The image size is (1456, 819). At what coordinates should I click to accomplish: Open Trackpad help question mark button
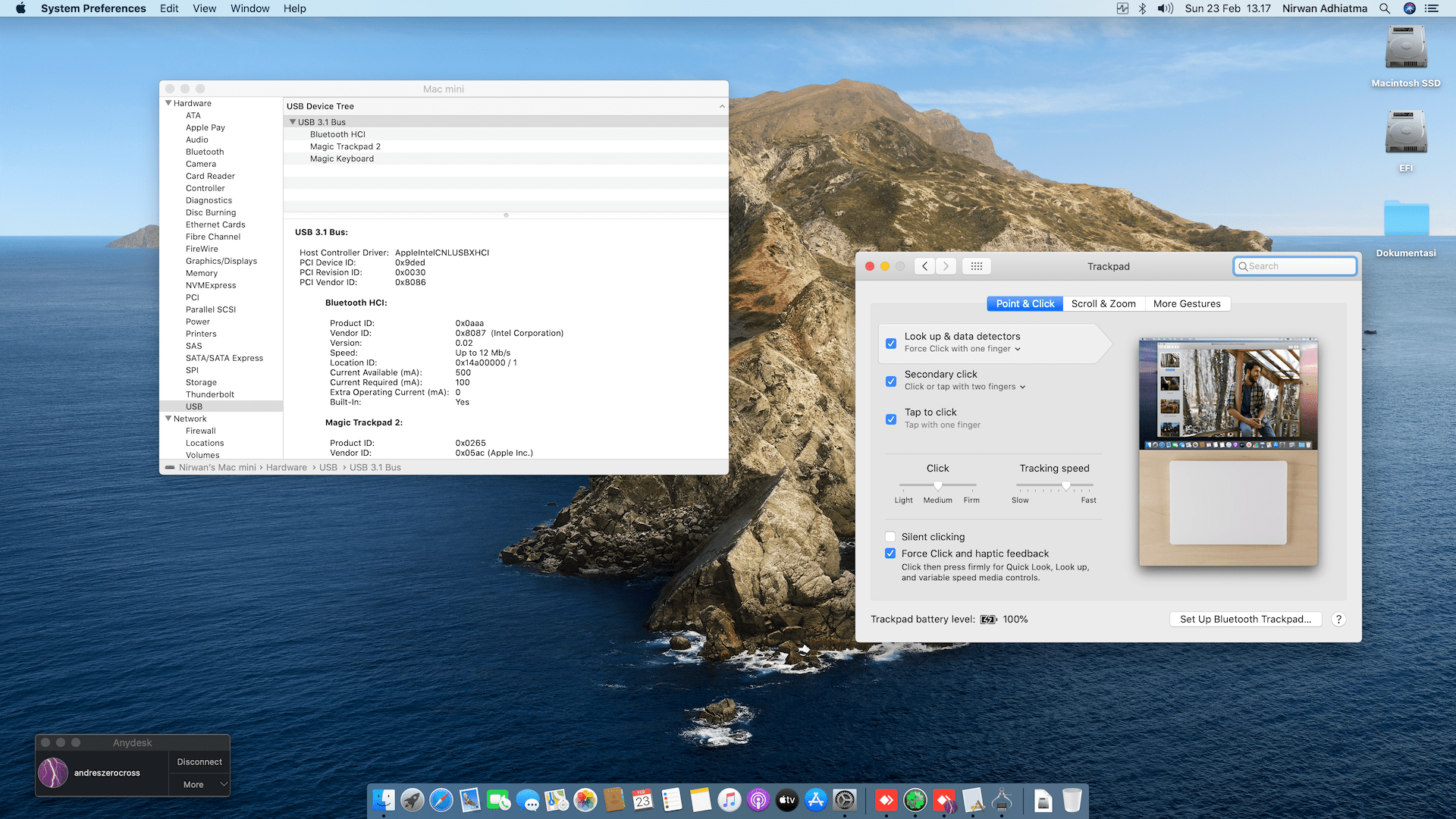click(1338, 620)
